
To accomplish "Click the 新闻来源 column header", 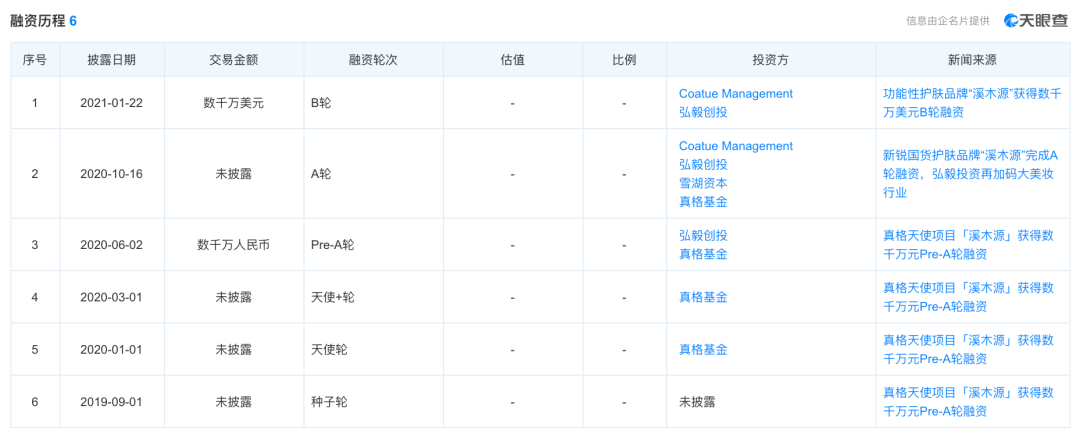I will pyautogui.click(x=972, y=60).
